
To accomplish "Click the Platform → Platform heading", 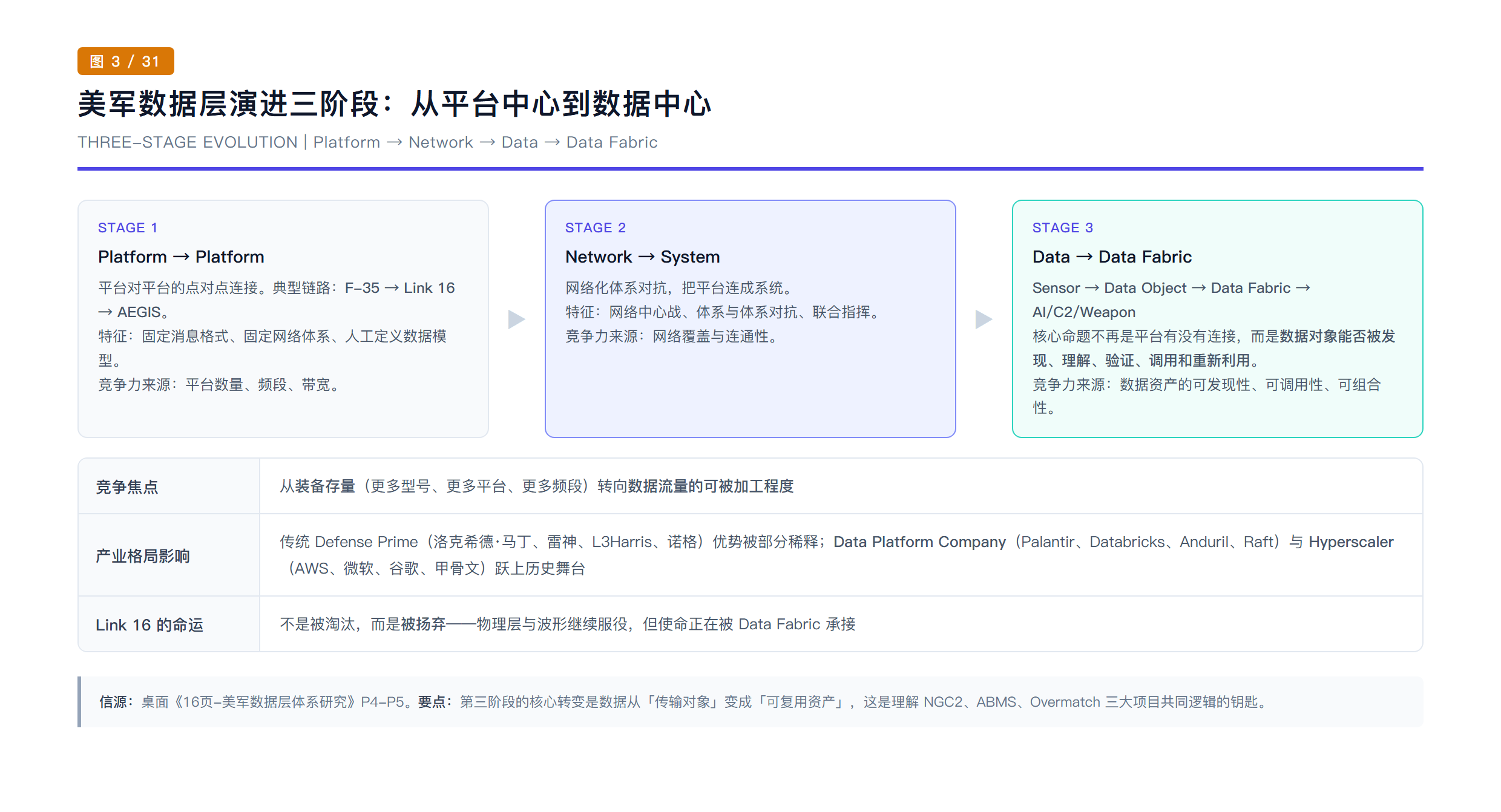I will coord(181,257).
